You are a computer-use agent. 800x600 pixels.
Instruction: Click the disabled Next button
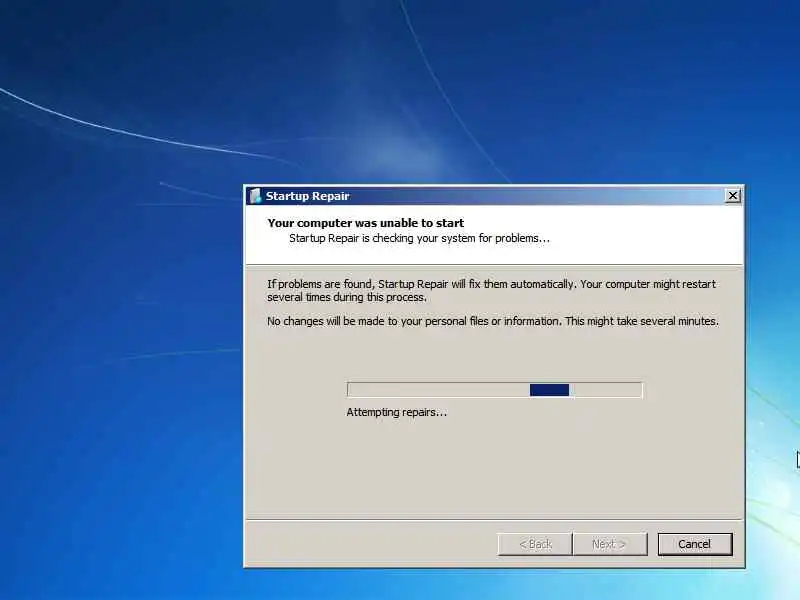[x=610, y=544]
